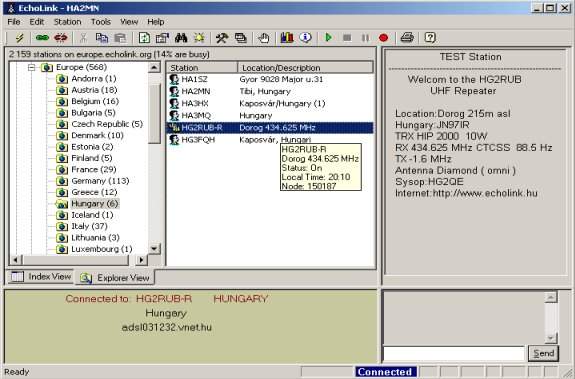575x379 pixels.
Task: Click the gray Stop square button
Action: (347, 38)
